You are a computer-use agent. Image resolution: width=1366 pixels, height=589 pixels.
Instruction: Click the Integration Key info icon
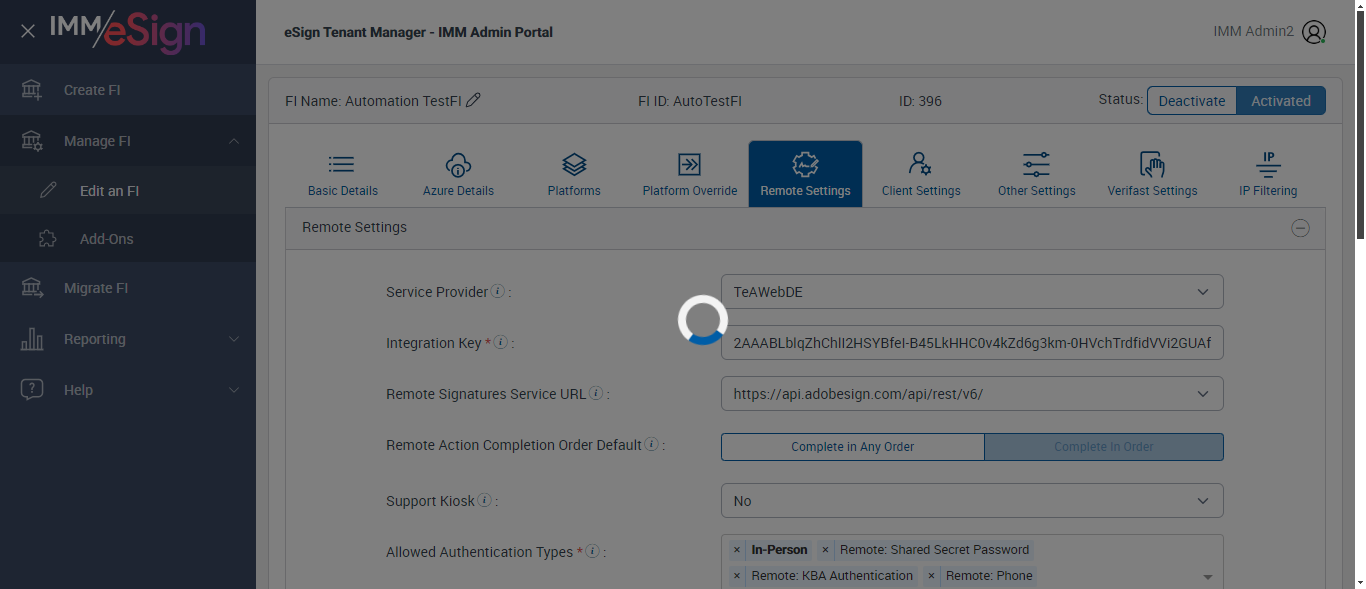tap(501, 342)
